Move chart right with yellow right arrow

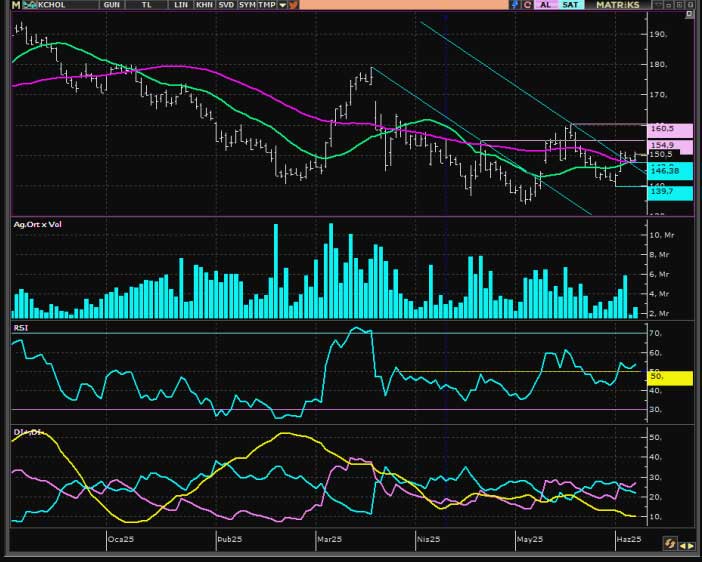pyautogui.click(x=691, y=545)
